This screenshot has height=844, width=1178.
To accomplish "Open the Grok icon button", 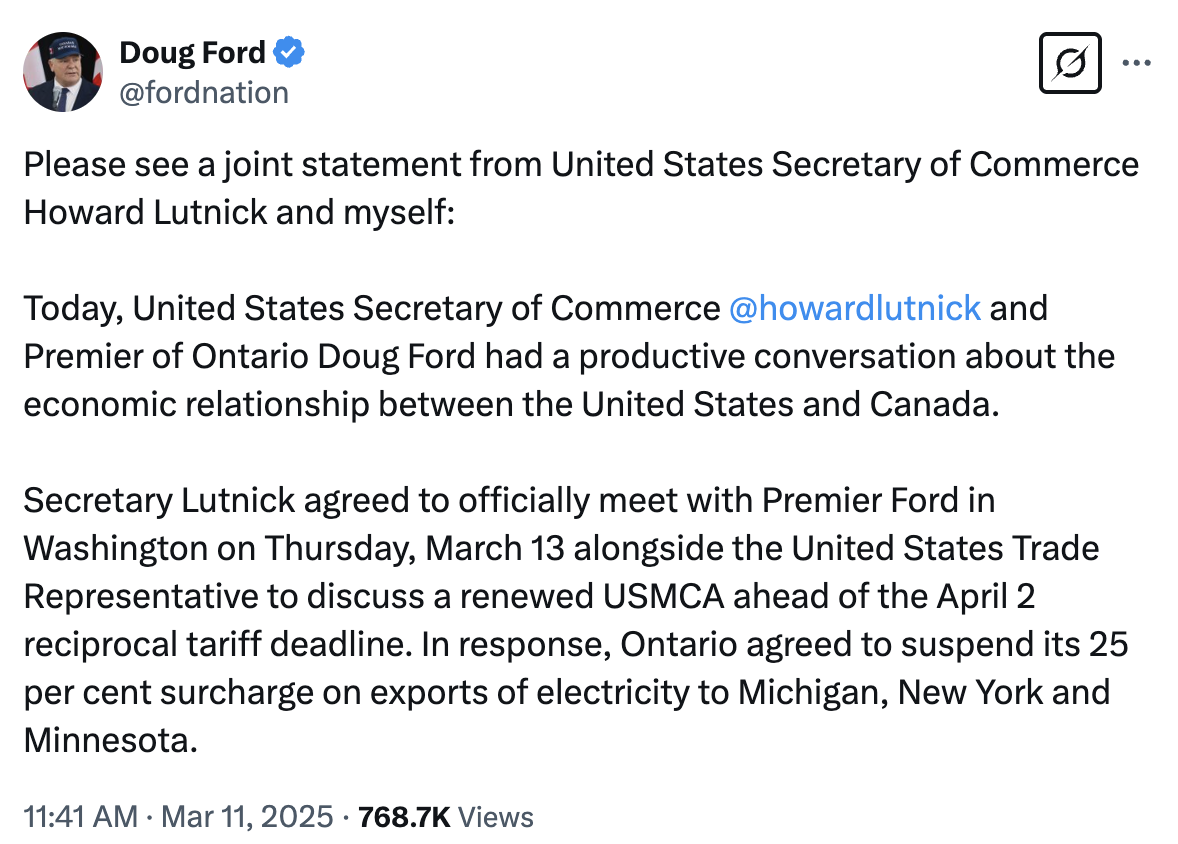I will 1070,63.
